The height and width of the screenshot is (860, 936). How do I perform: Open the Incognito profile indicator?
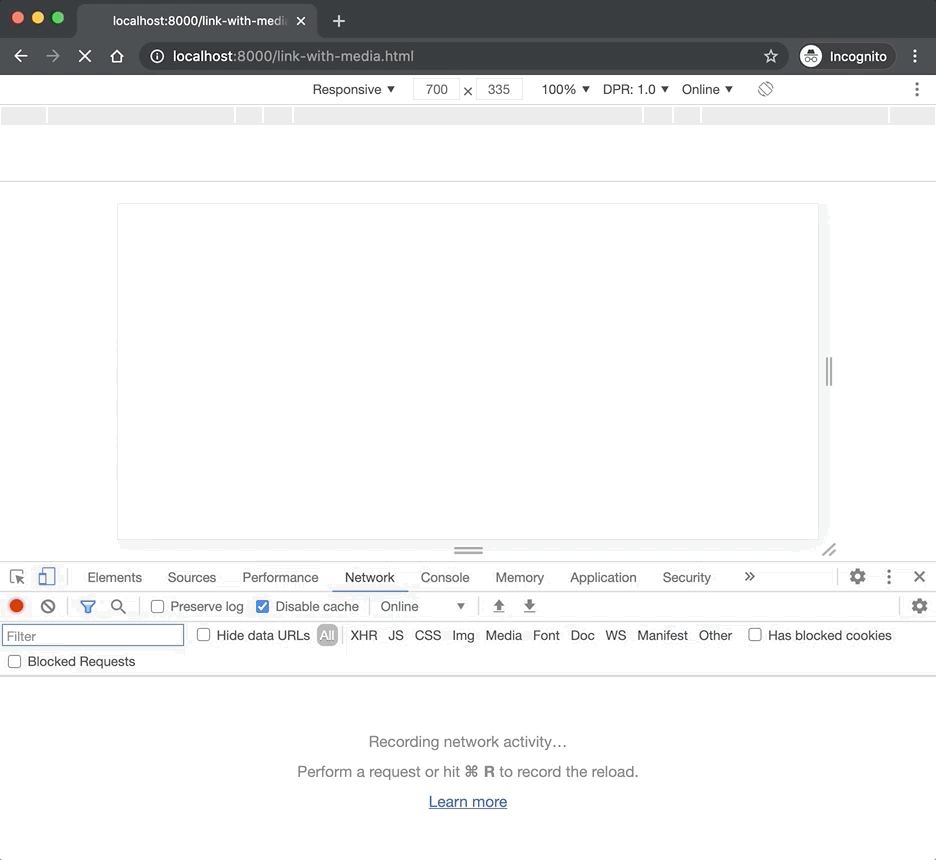click(x=846, y=56)
